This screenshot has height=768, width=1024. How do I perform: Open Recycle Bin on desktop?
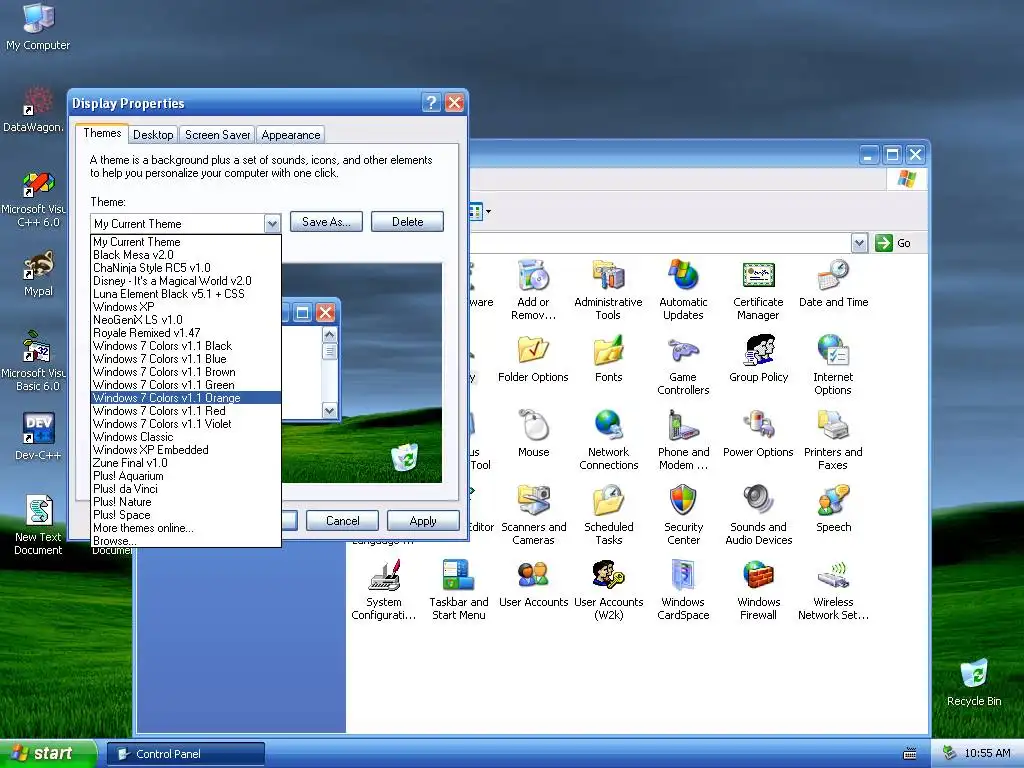[x=974, y=682]
